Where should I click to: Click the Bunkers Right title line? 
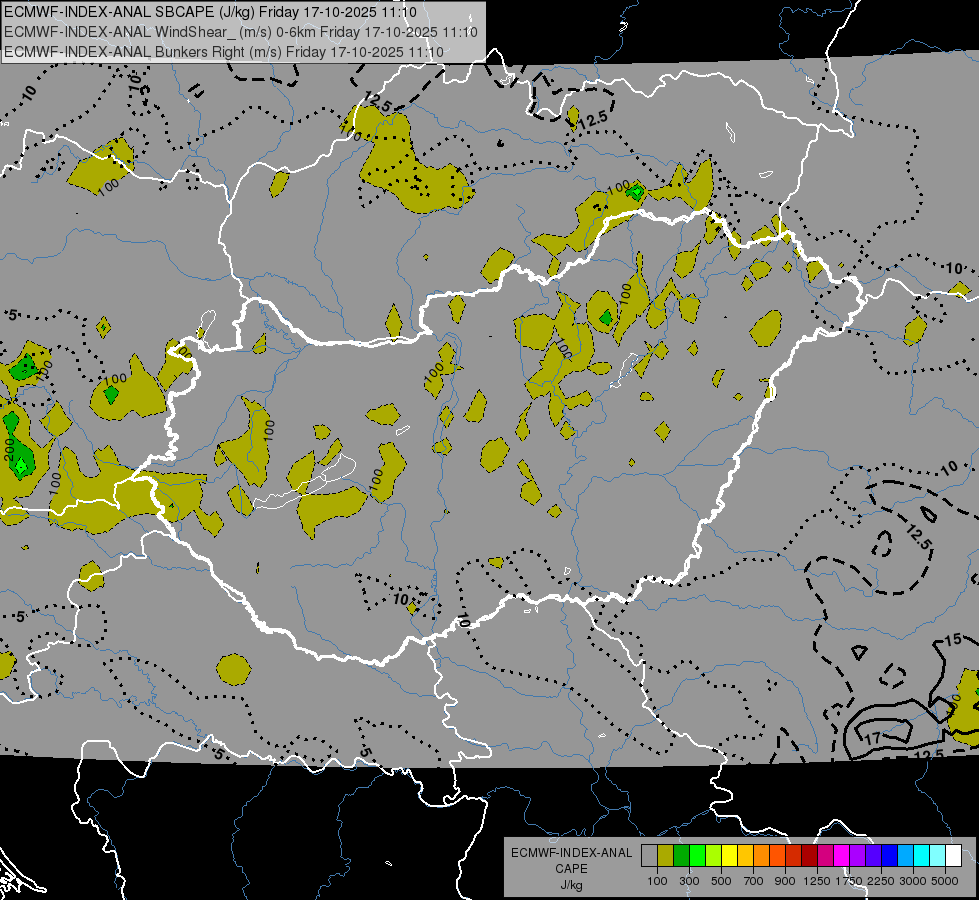click(x=224, y=52)
